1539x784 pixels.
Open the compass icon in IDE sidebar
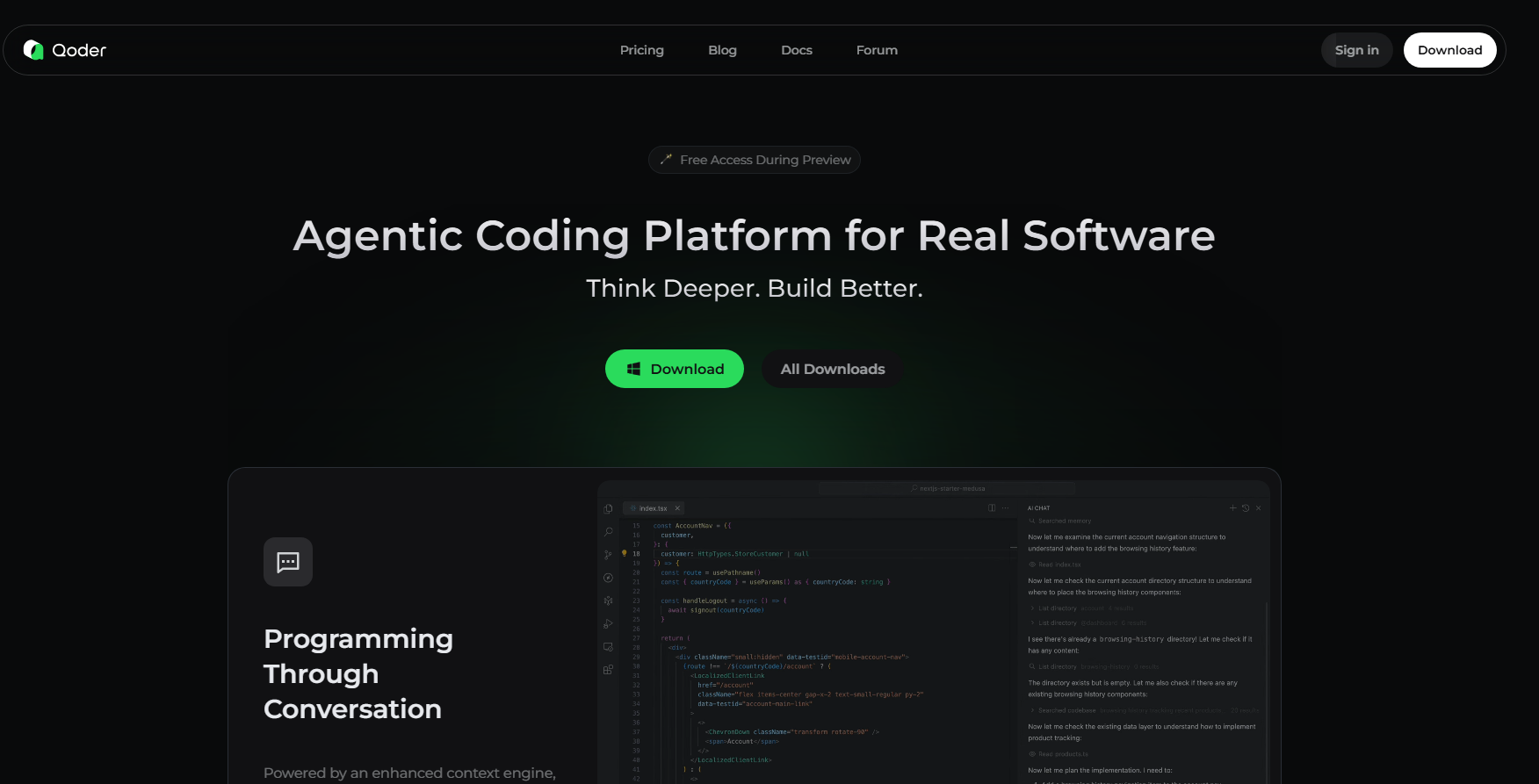click(608, 578)
